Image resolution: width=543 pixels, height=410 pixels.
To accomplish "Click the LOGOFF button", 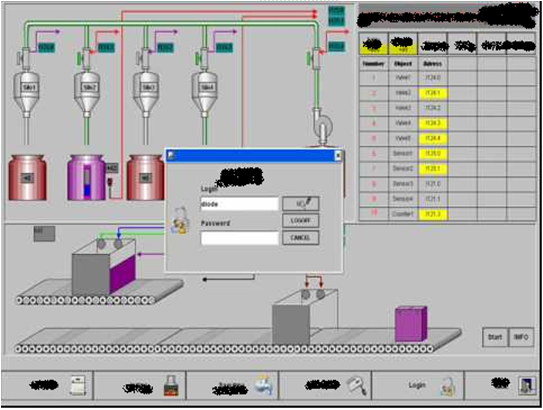I will click(x=301, y=221).
